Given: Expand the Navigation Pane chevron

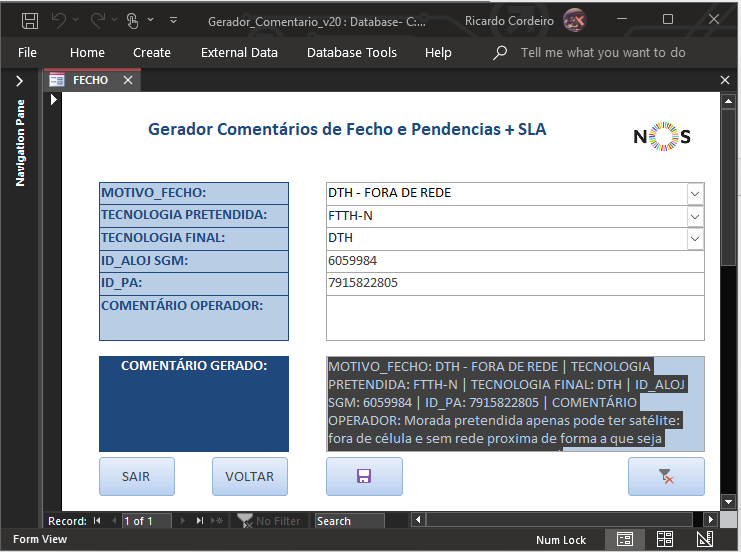Looking at the screenshot, I should 19,81.
